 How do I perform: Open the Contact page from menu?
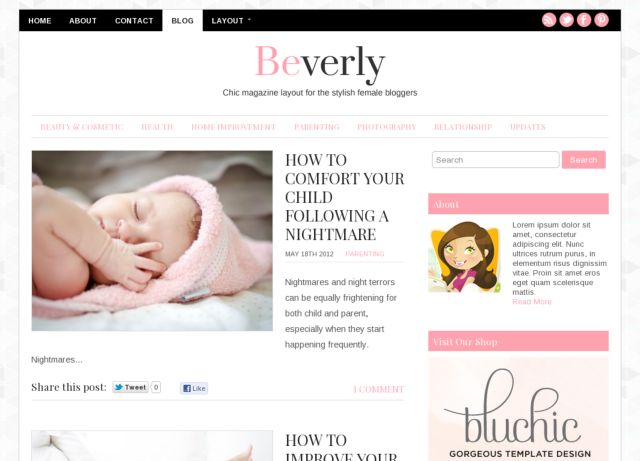click(134, 21)
